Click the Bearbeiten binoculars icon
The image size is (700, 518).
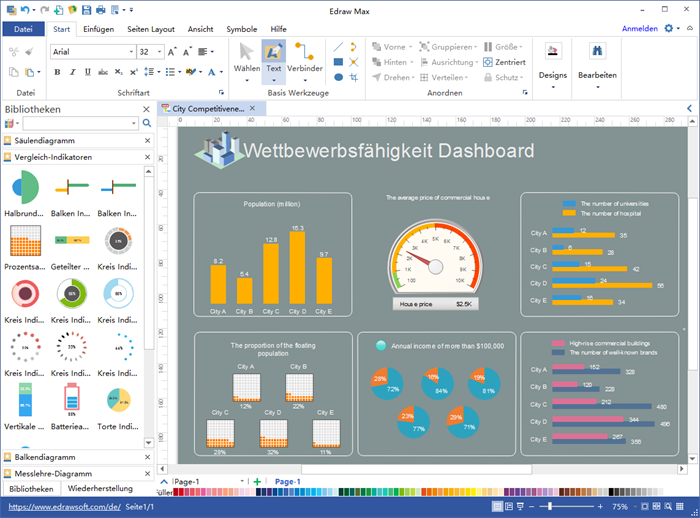(597, 58)
